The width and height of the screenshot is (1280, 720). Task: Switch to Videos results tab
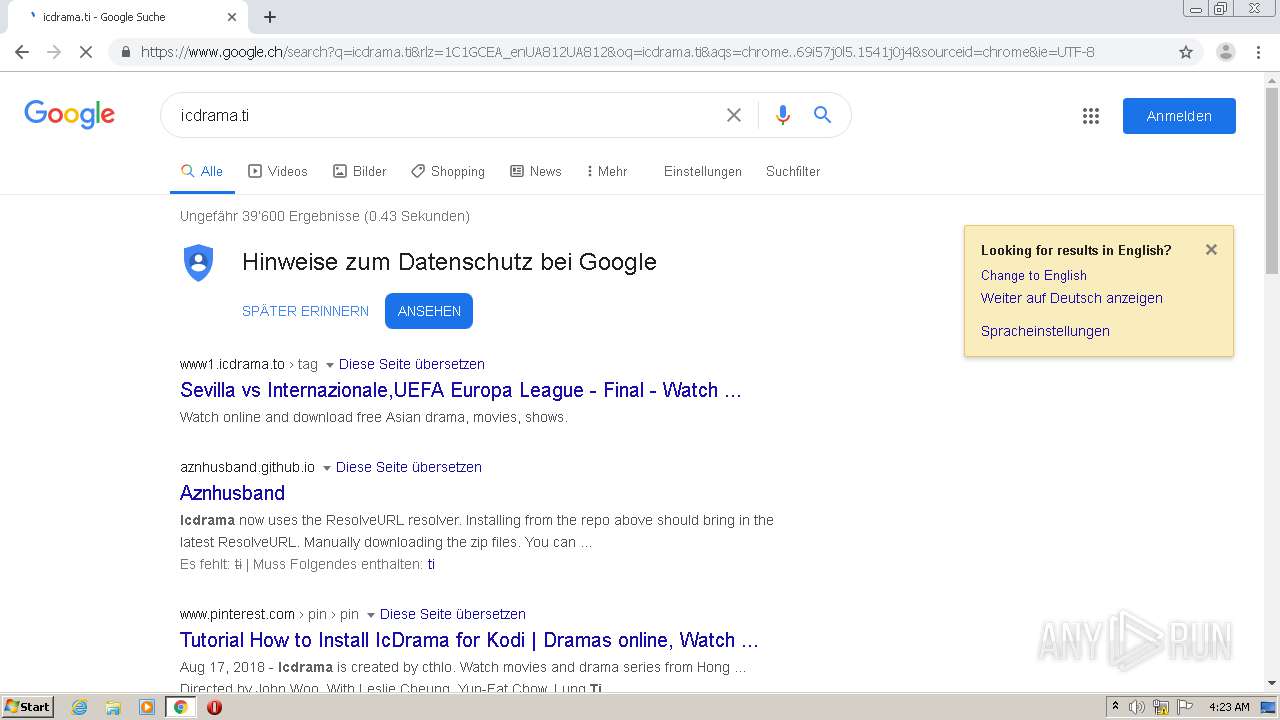[x=278, y=172]
